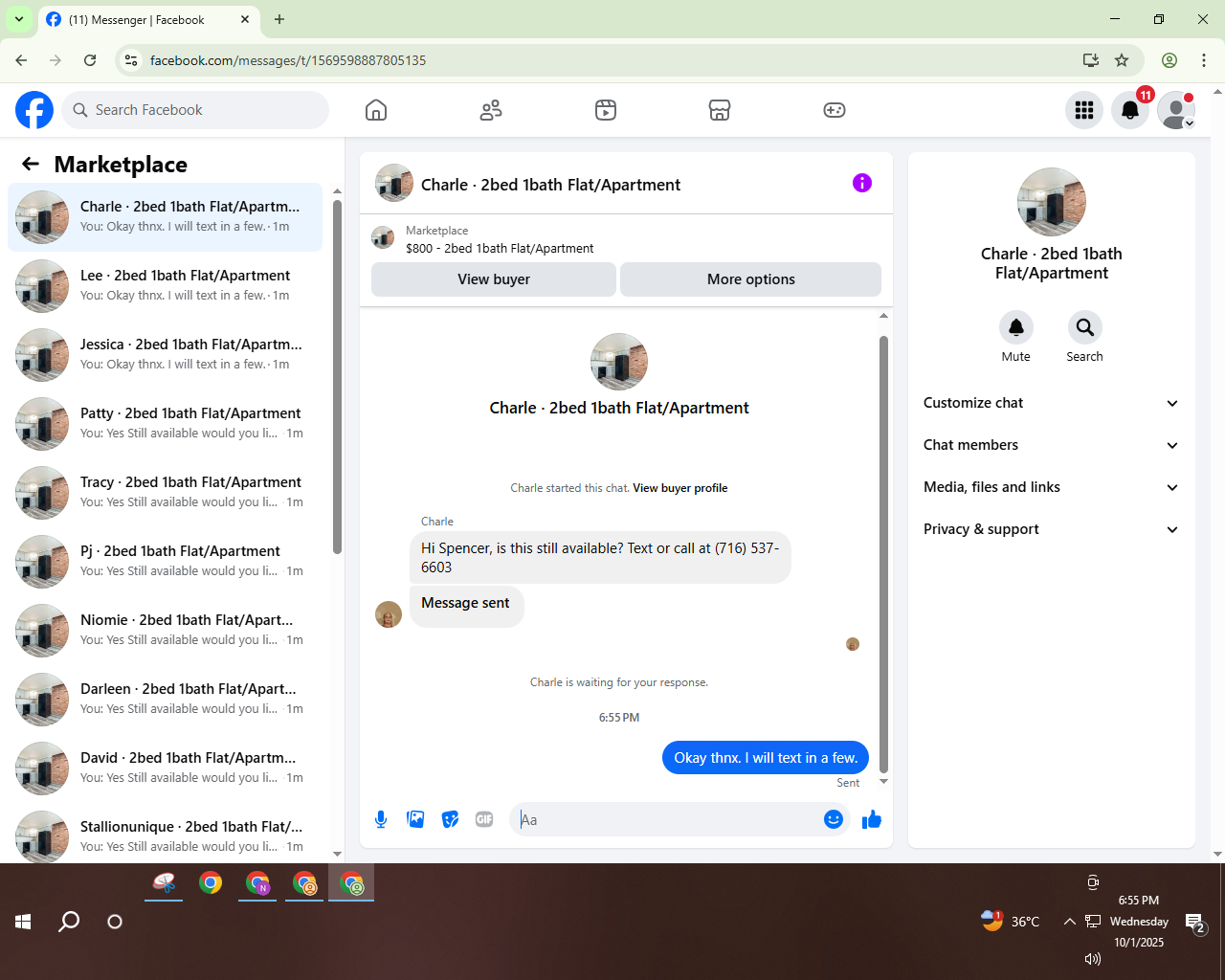This screenshot has width=1225, height=980.
Task: Open the Facebook apps grid menu
Action: coord(1084,110)
